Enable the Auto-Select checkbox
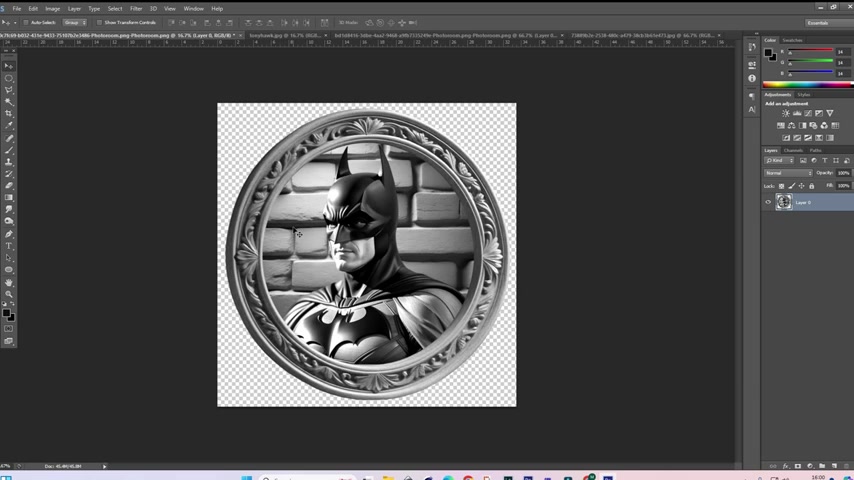 click(26, 23)
